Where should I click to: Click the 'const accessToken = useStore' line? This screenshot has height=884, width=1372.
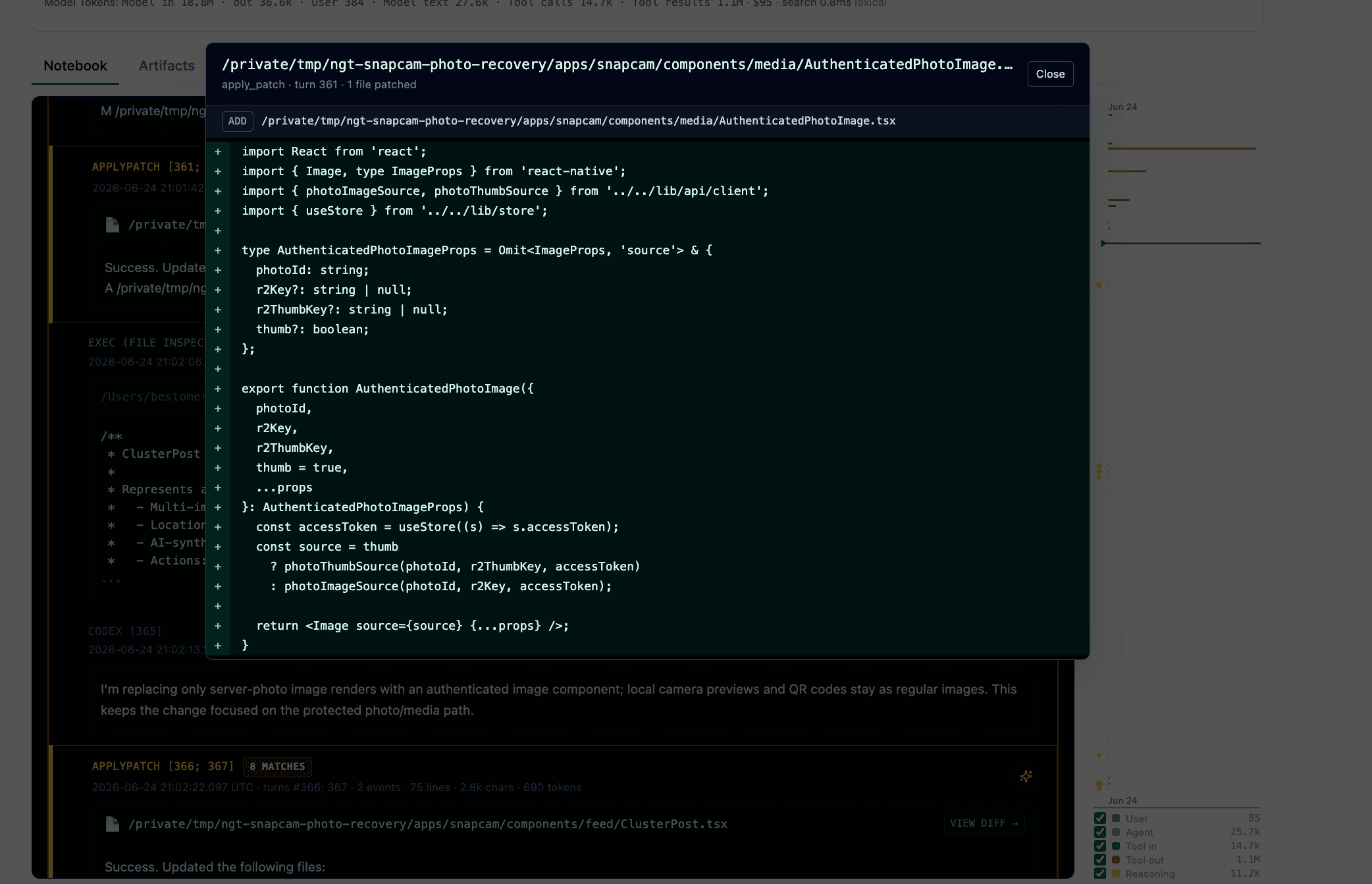pyautogui.click(x=437, y=527)
